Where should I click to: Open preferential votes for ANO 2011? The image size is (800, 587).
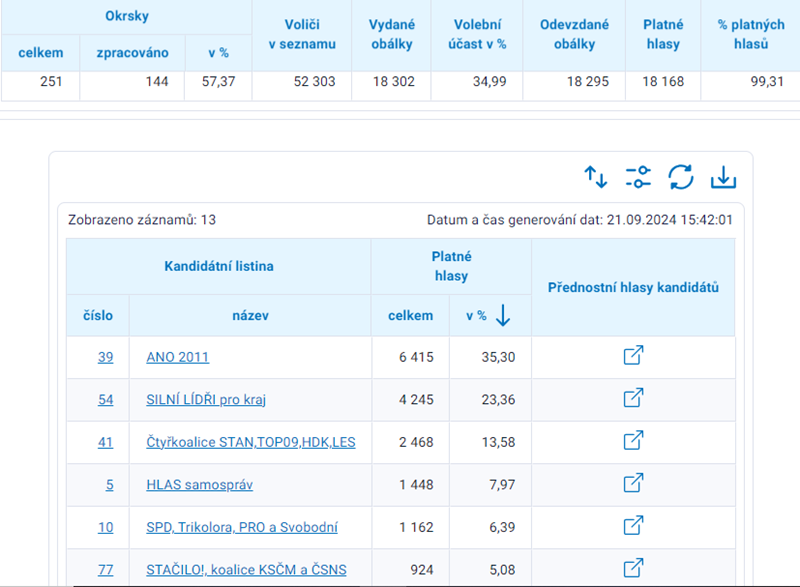point(633,356)
